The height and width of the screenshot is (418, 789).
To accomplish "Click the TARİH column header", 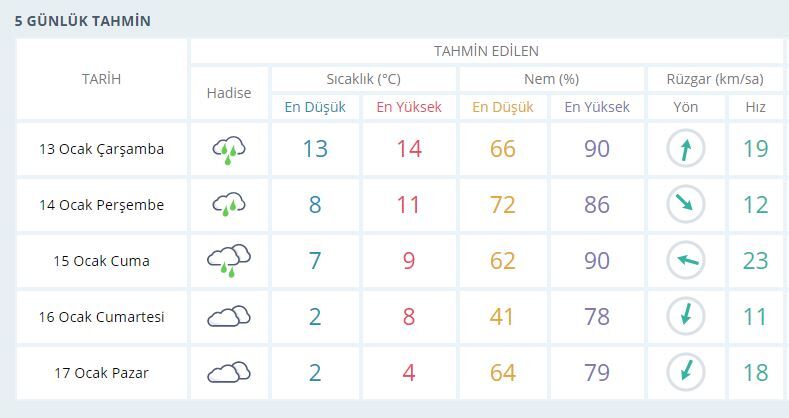I will [101, 79].
